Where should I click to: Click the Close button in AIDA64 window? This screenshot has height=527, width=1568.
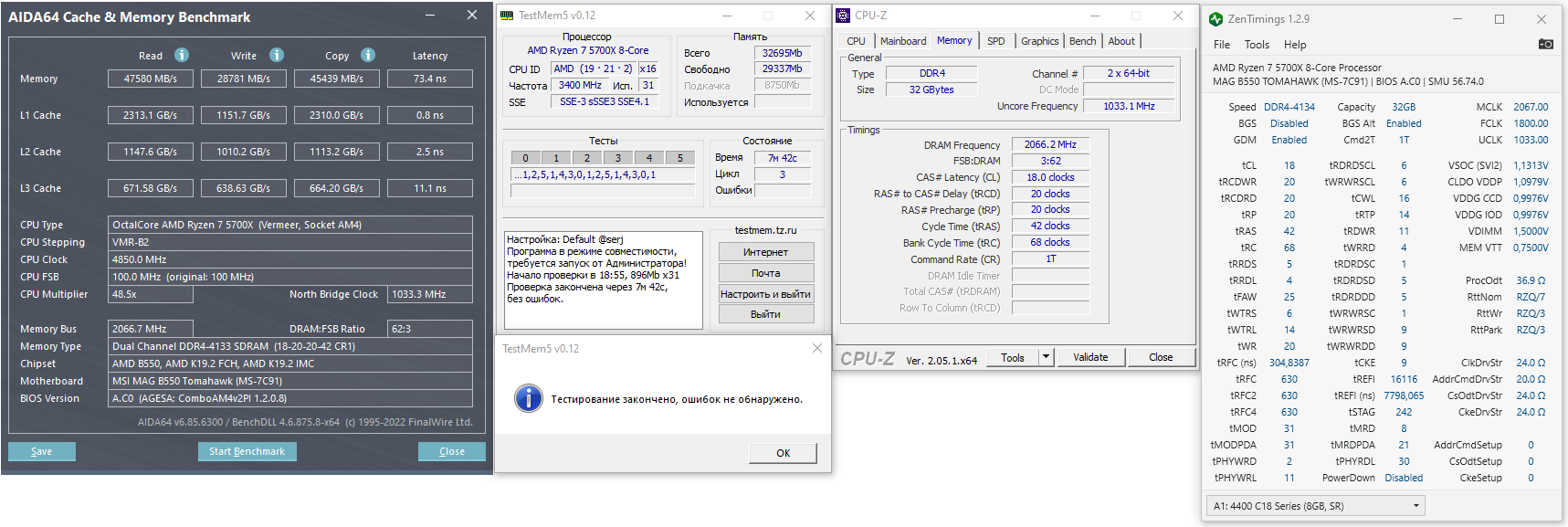click(x=452, y=451)
